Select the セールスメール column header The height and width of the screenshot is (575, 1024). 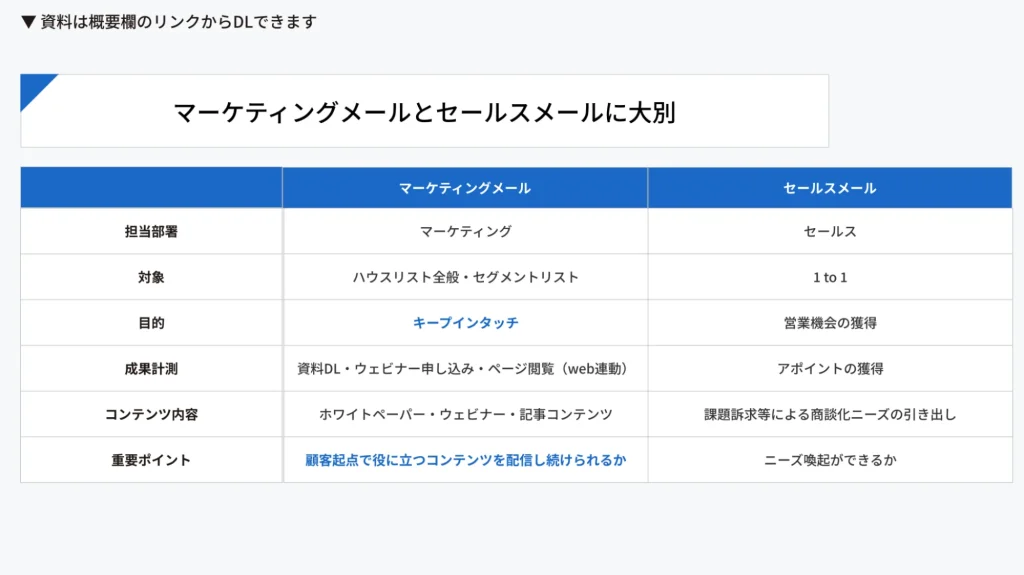829,188
